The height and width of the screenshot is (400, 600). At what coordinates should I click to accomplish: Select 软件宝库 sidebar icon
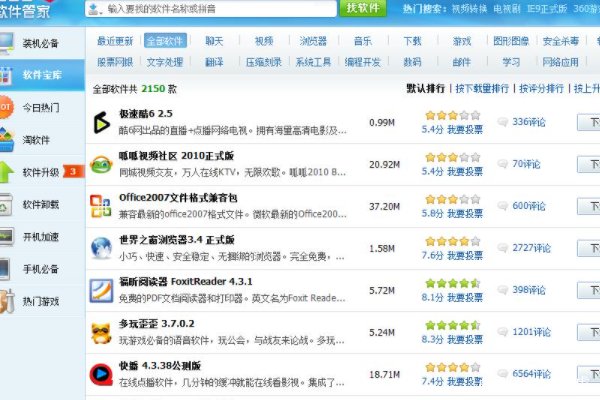(x=6, y=75)
